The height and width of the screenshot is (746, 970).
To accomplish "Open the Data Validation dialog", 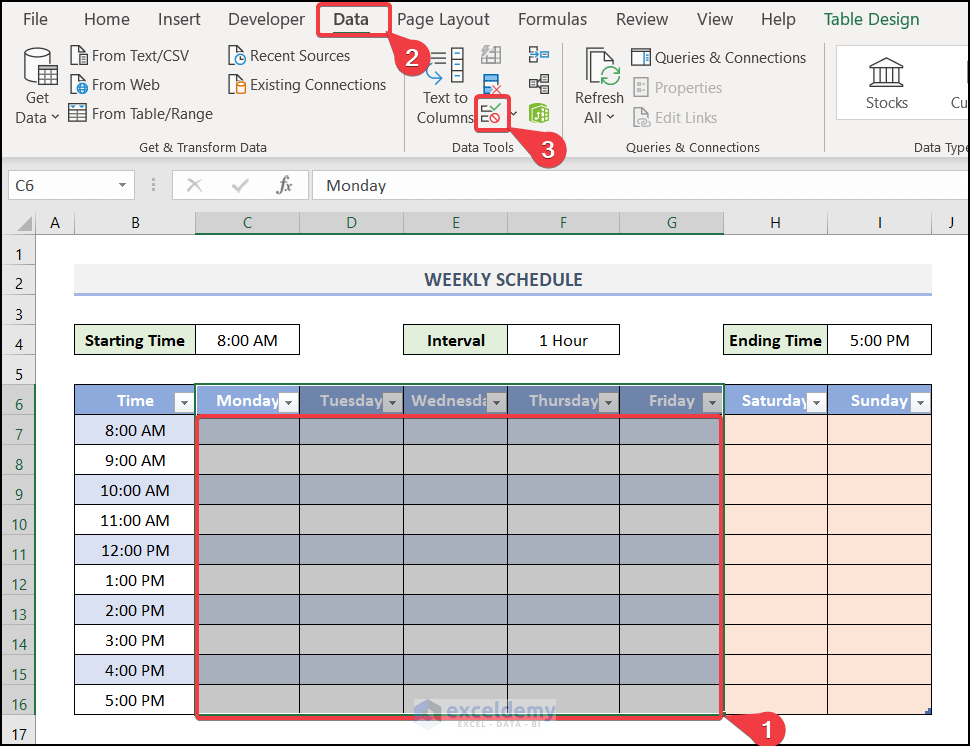I will pyautogui.click(x=492, y=112).
